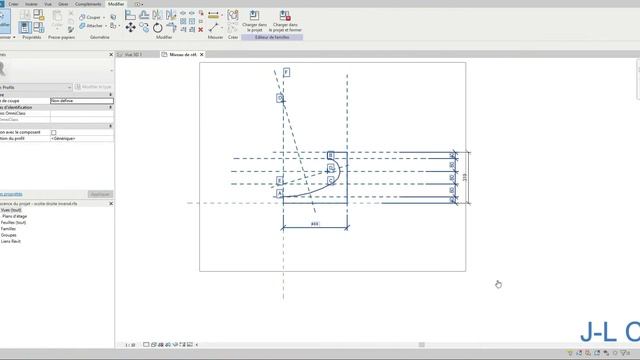Image resolution: width=640 pixels, height=360 pixels.
Task: Click the Attacher geometry tool
Action: pos(91,26)
